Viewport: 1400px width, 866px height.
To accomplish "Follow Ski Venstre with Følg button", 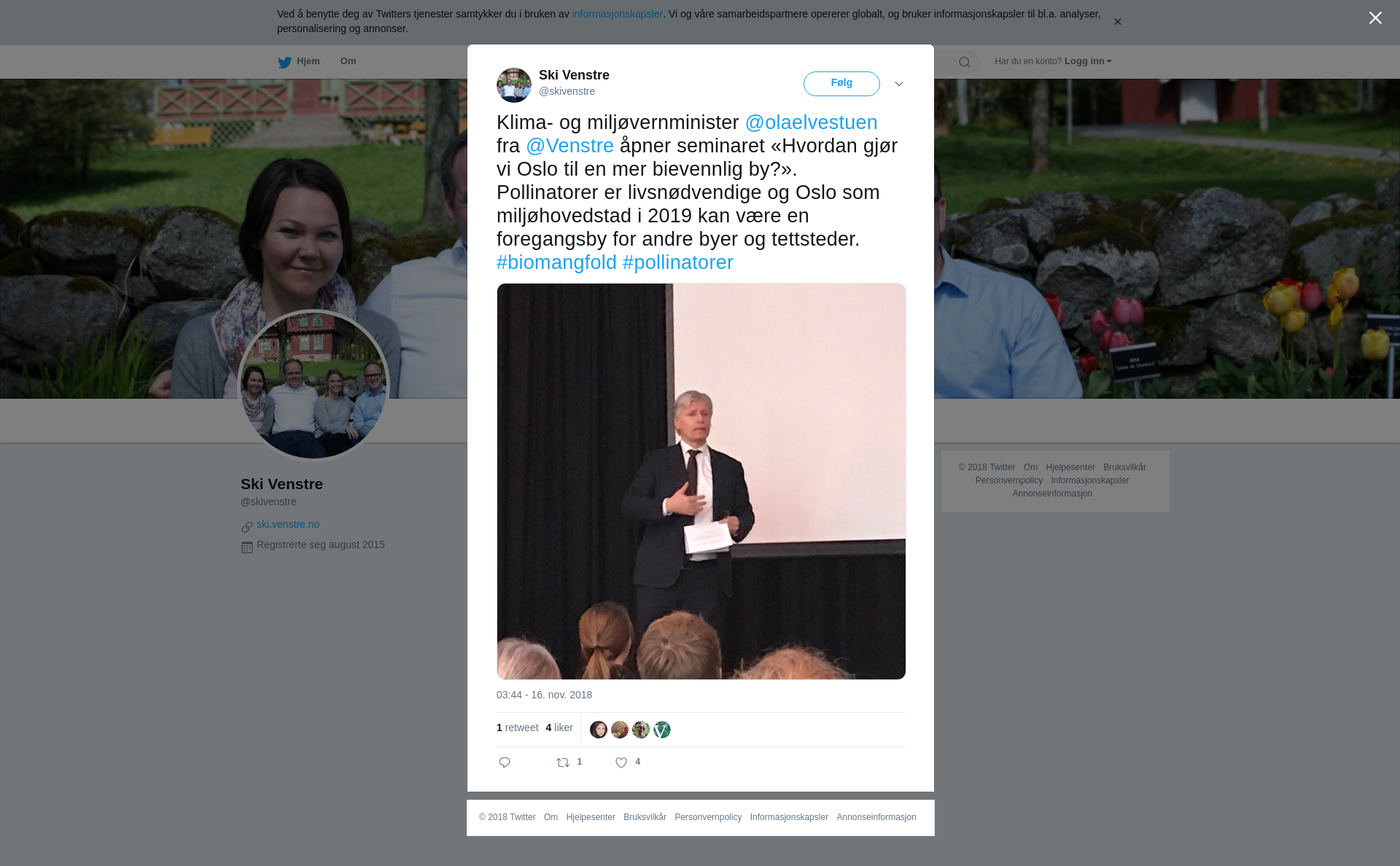I will 841,84.
